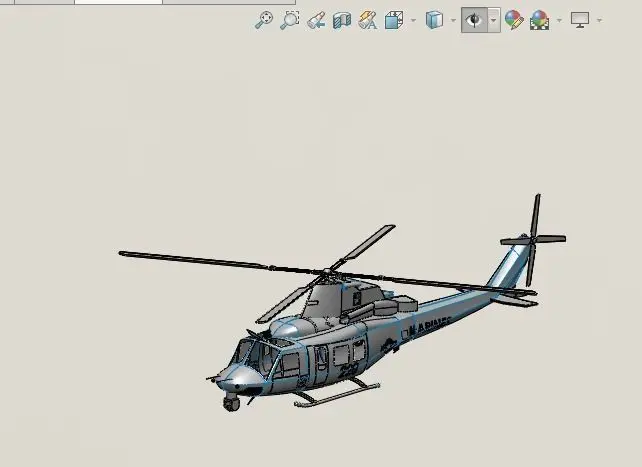
Task: Click Edit Appearance icon
Action: pos(513,20)
